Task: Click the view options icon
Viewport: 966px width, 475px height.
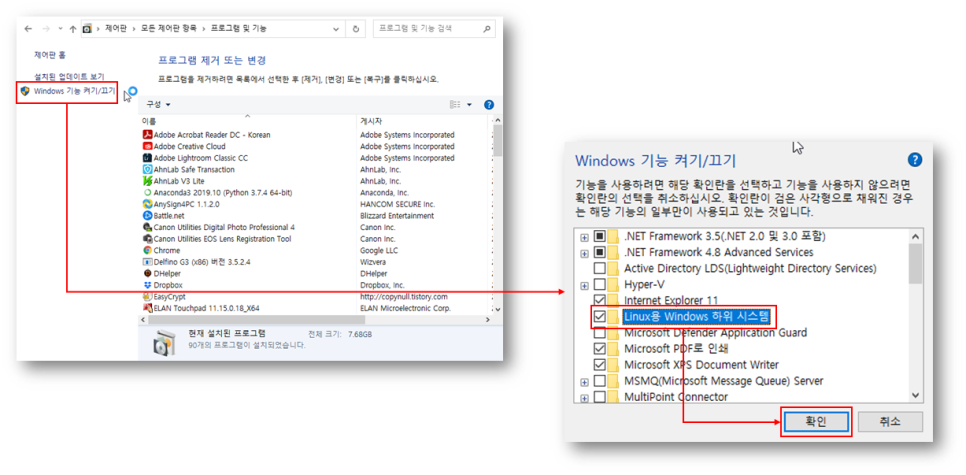Action: click(455, 105)
